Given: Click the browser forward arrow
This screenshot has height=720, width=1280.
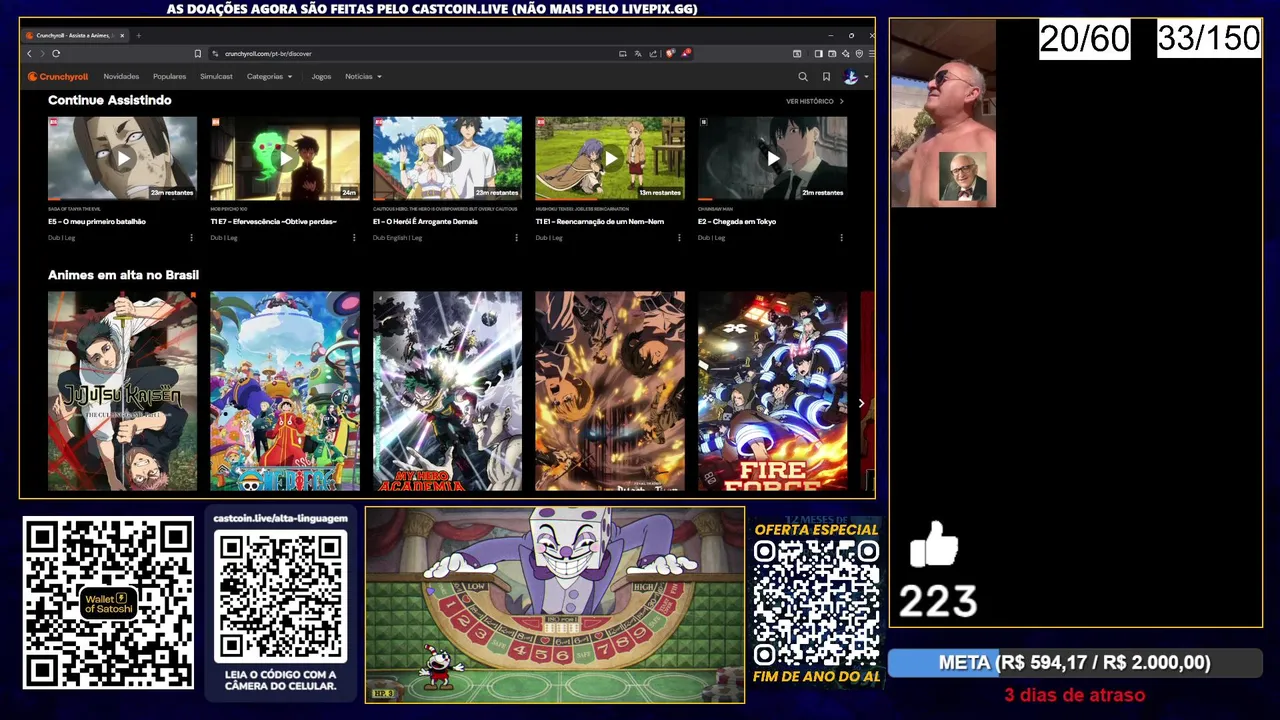Looking at the screenshot, I should (x=41, y=53).
